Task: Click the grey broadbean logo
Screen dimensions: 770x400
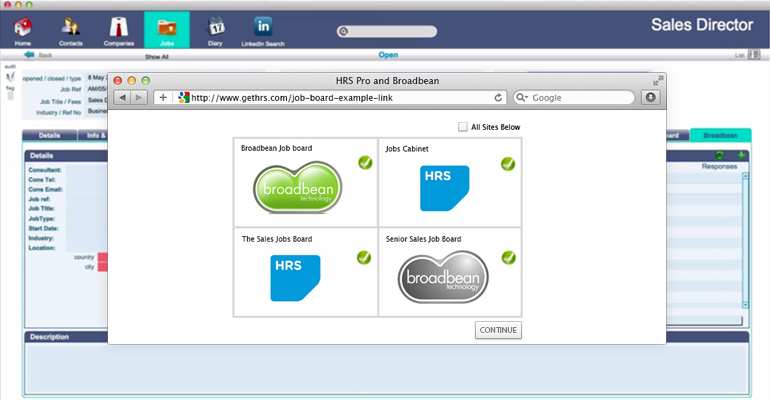Action: tap(443, 277)
